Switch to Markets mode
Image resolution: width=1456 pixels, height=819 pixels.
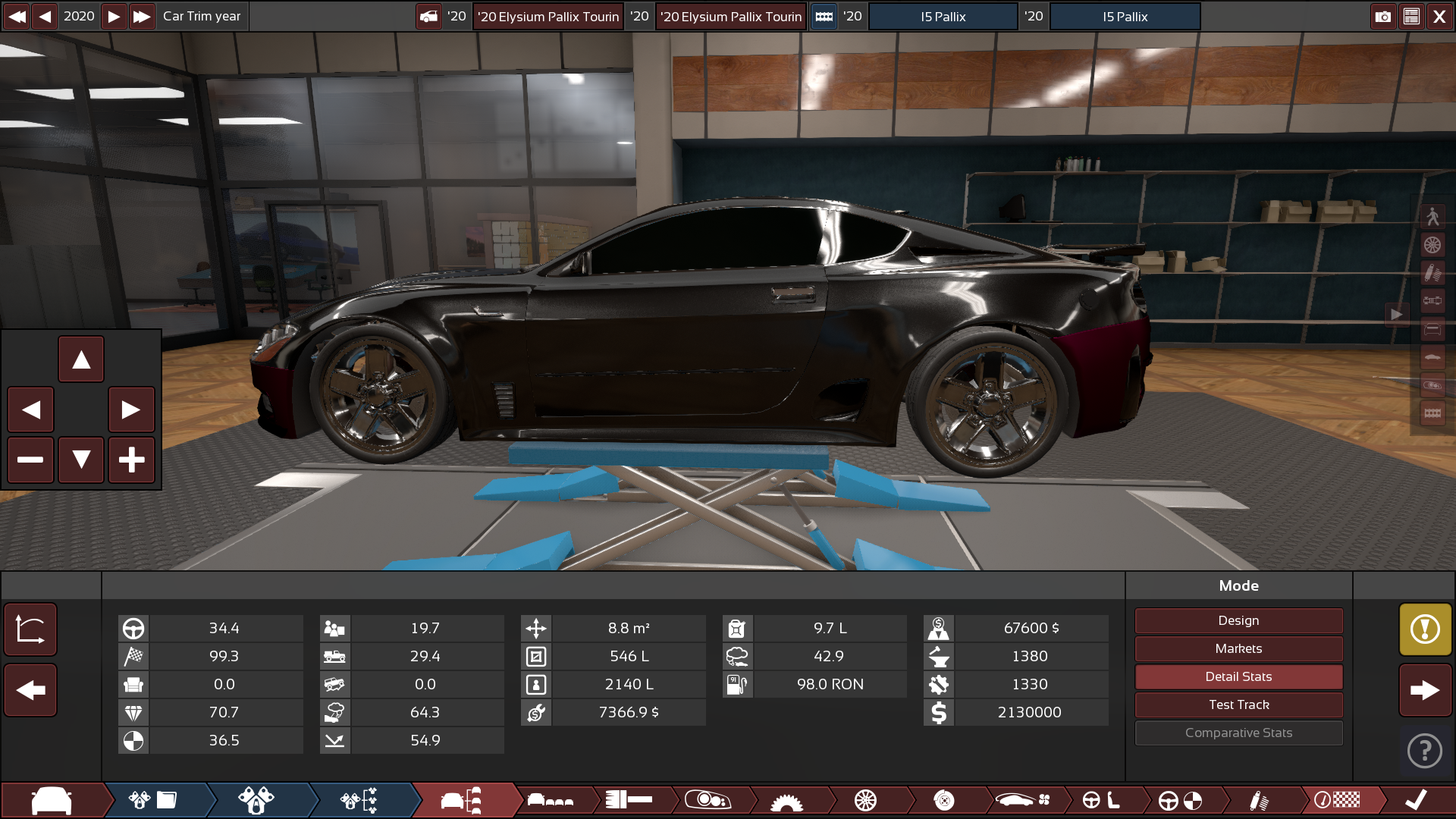point(1238,648)
